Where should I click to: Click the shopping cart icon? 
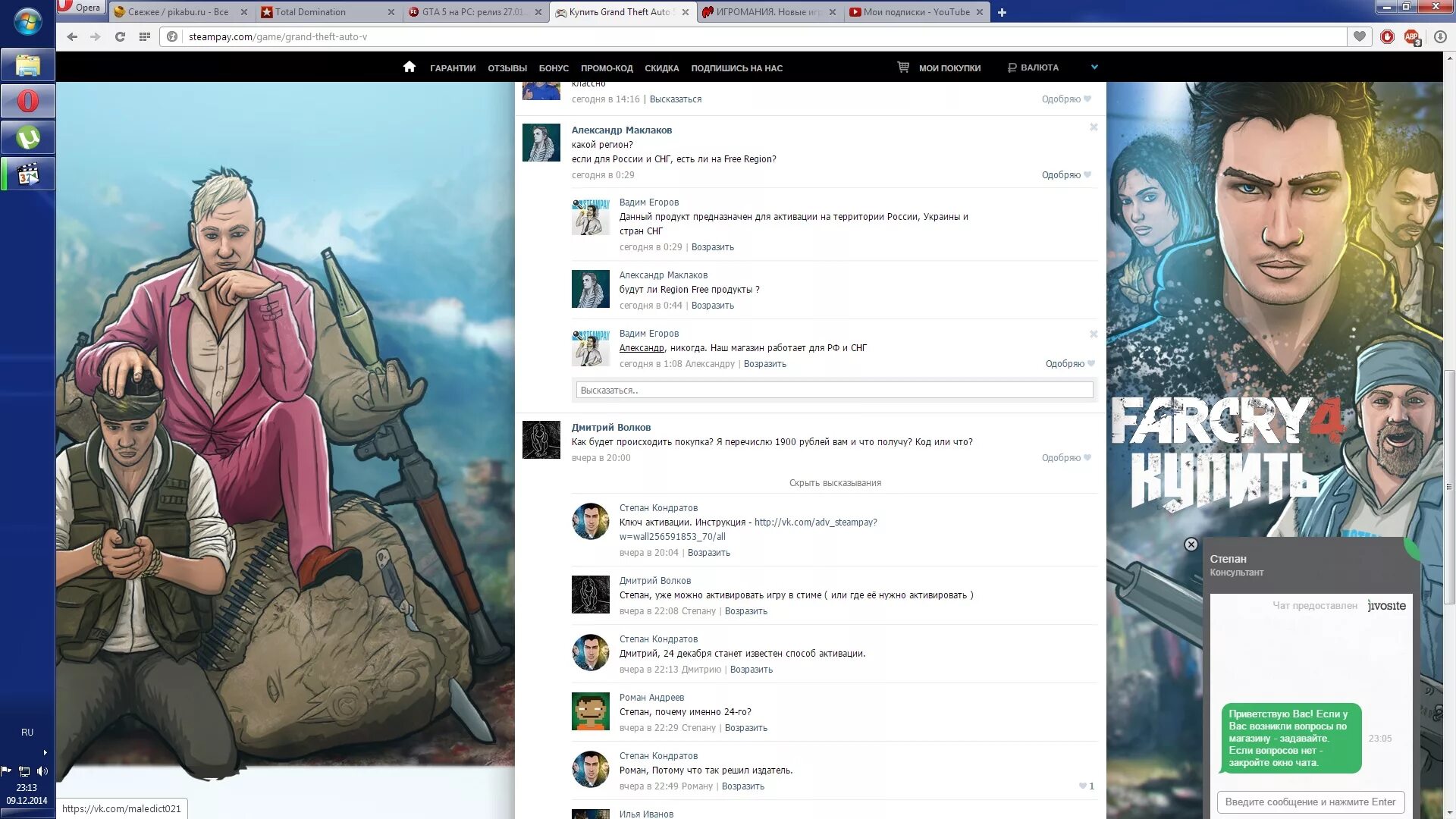point(903,67)
